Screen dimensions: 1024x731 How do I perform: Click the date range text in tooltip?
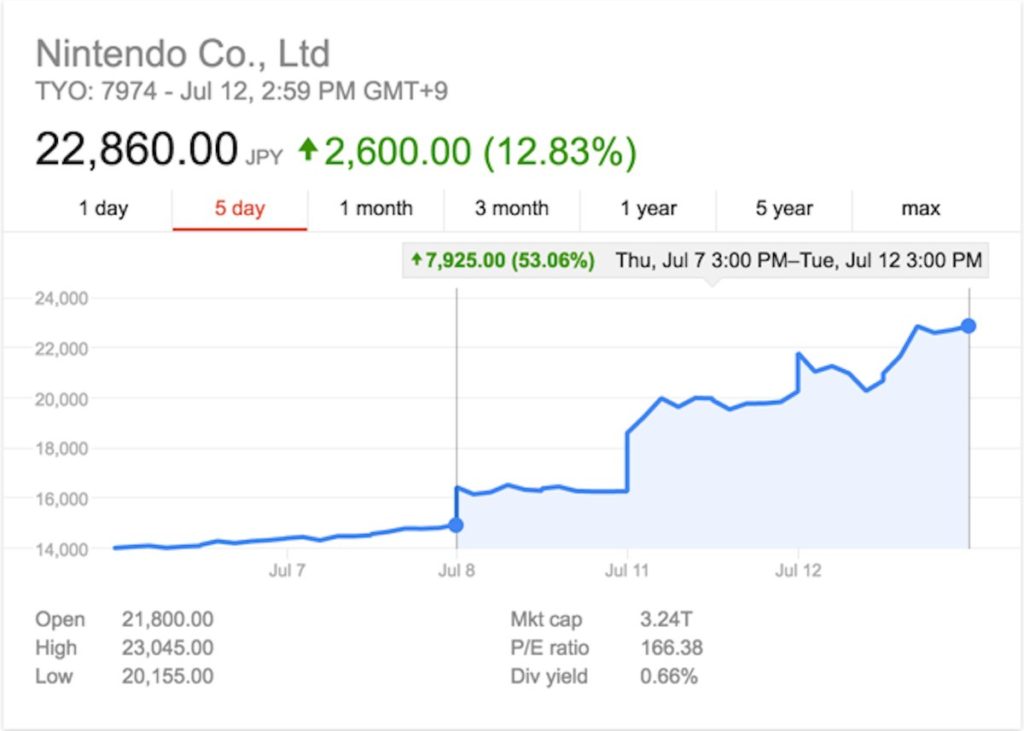798,261
